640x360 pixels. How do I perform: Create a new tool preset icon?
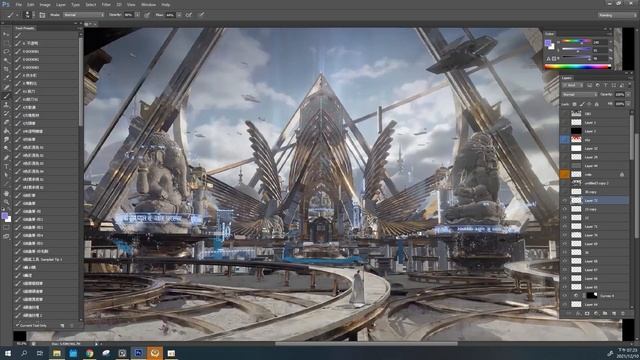tap(62, 326)
